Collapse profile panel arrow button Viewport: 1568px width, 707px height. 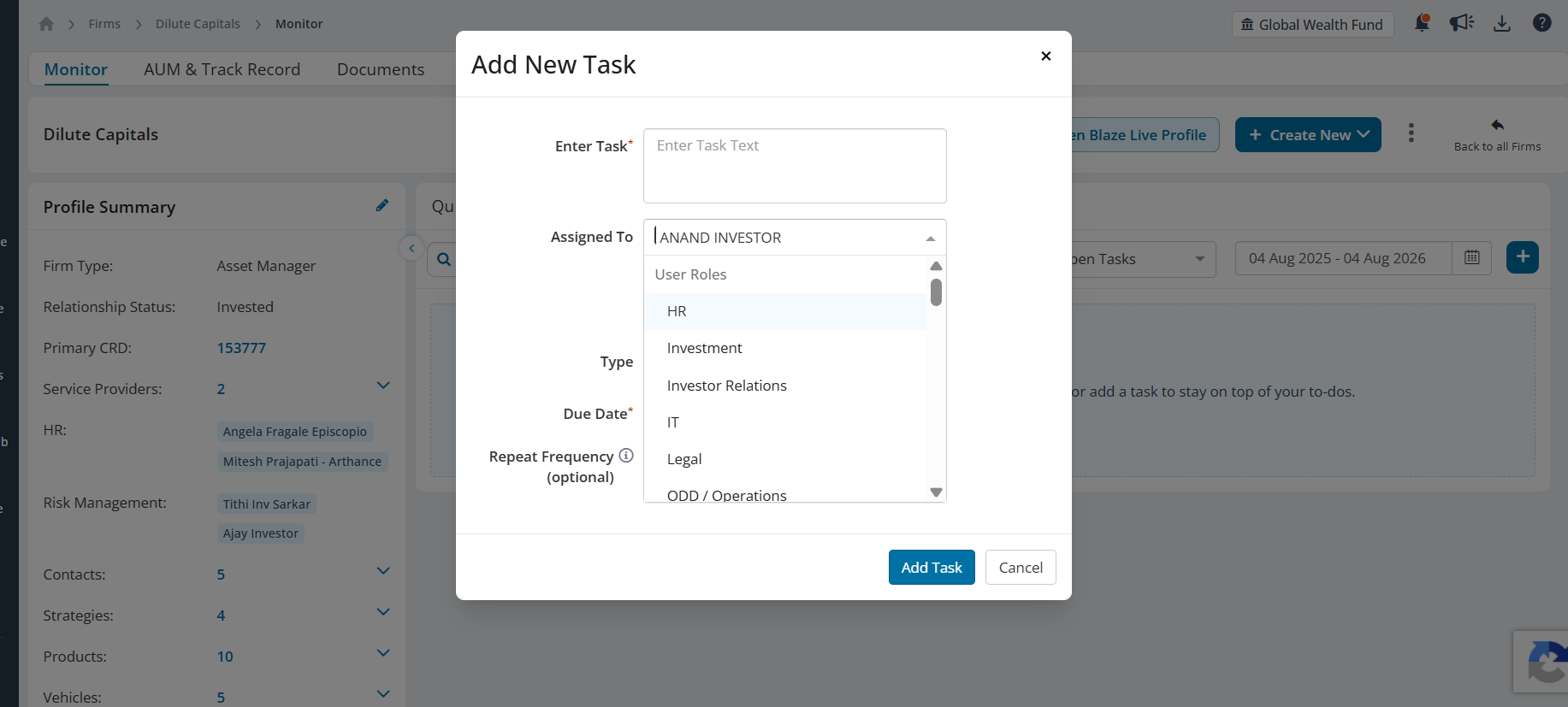411,249
